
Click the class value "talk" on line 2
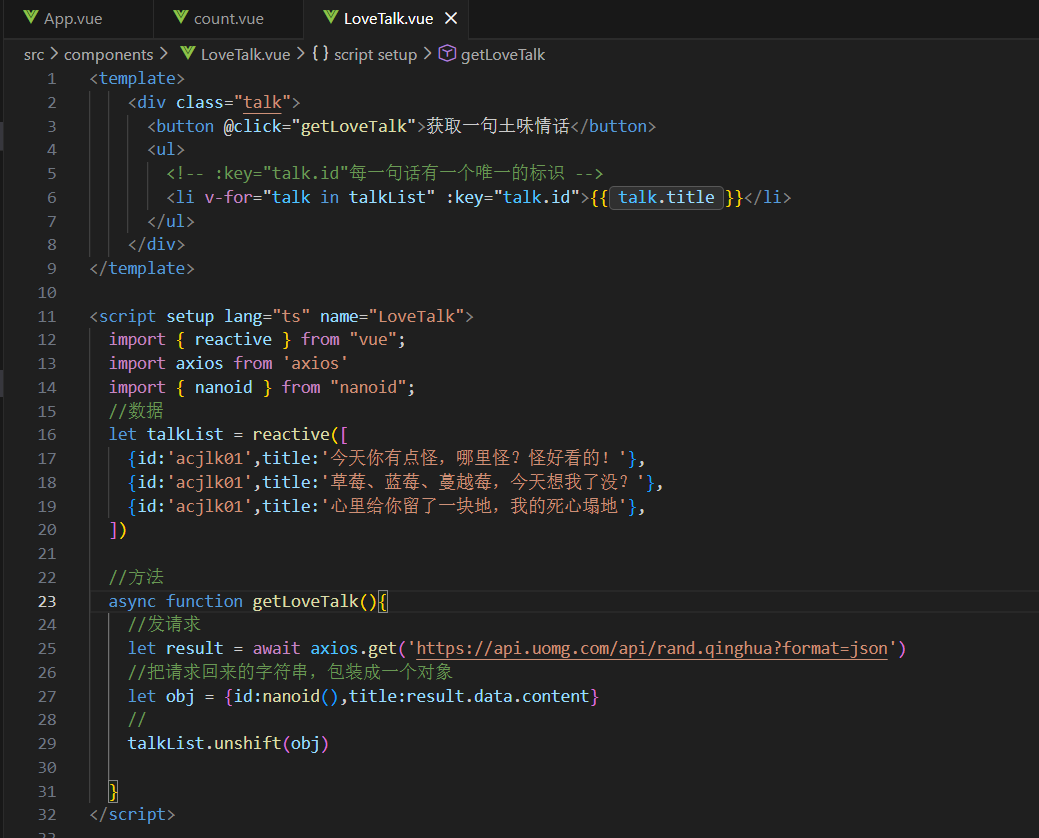[x=263, y=103]
